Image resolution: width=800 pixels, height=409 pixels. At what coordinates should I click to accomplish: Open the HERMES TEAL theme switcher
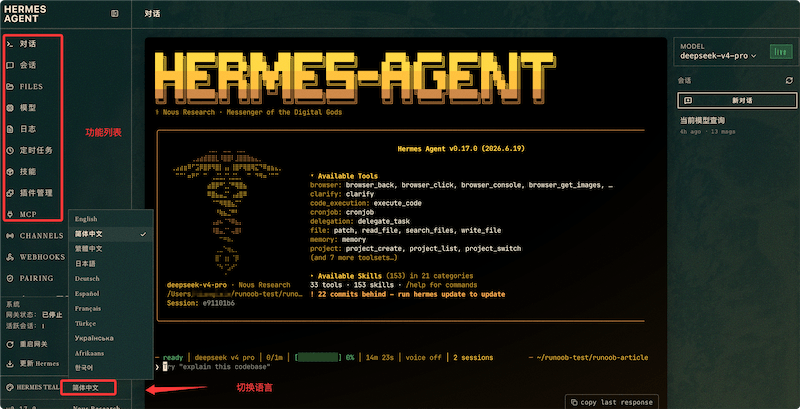33,388
